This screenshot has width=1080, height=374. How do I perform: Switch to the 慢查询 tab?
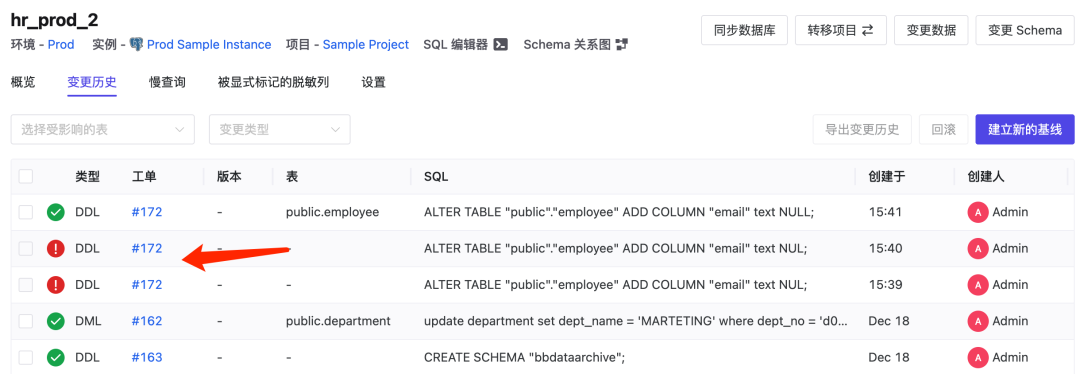click(167, 83)
